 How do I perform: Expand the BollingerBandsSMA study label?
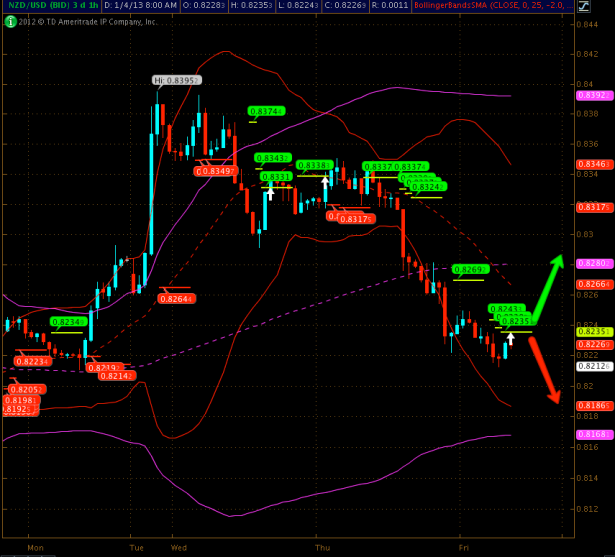[543, 7]
